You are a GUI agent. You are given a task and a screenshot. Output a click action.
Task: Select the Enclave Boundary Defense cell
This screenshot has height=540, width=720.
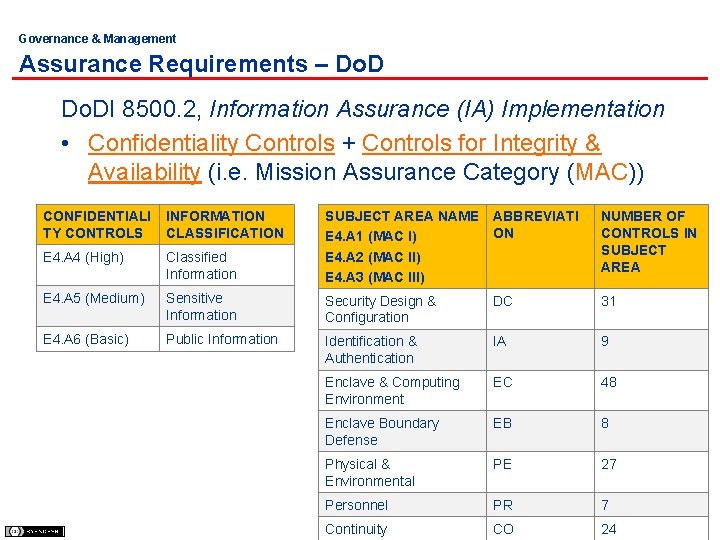point(402,431)
